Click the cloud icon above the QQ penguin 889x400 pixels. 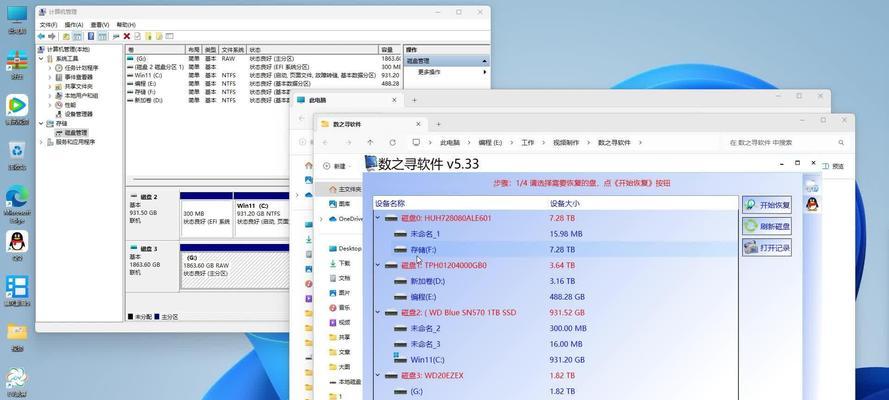click(812, 185)
